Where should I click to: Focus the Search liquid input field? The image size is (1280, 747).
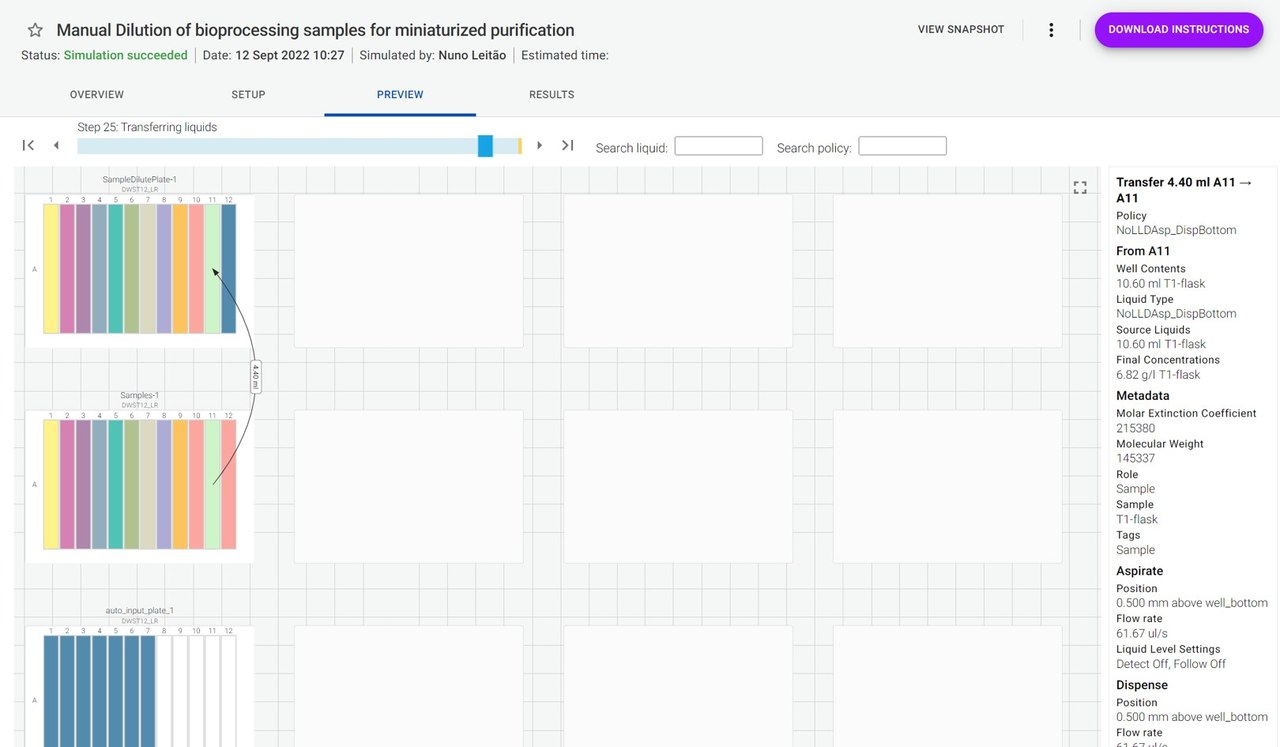coord(718,146)
